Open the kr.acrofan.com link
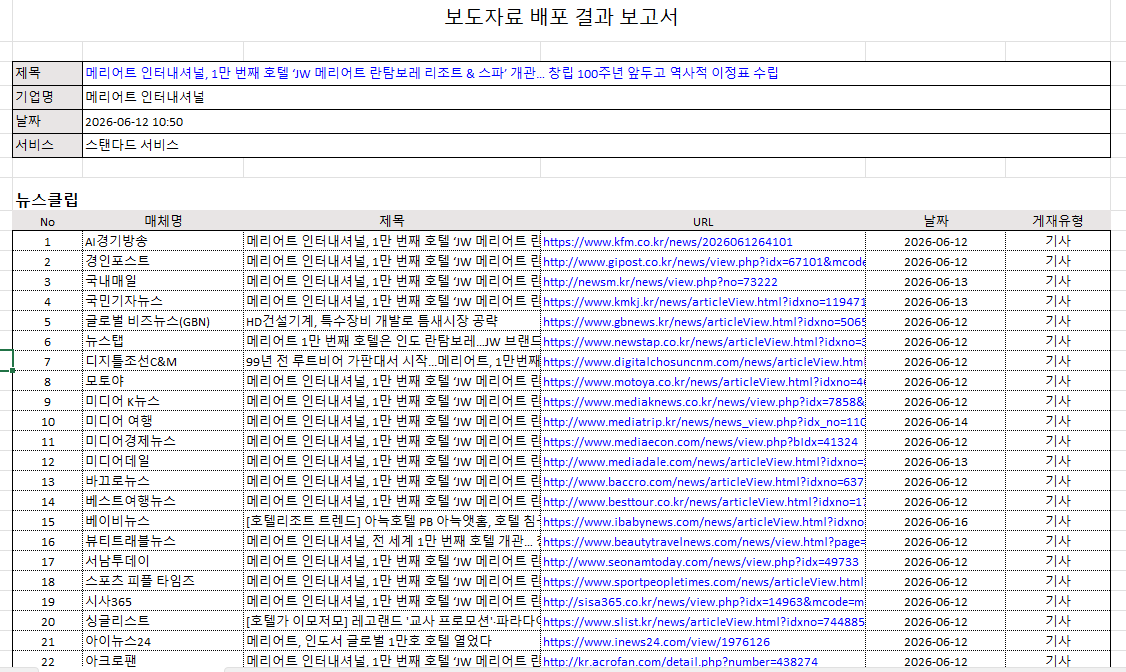The image size is (1126, 672). coord(680,662)
